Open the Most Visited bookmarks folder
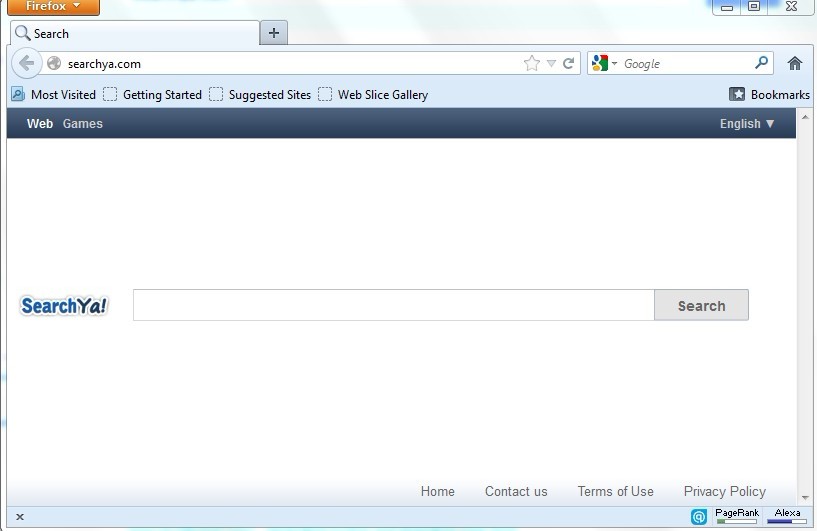 coord(54,94)
